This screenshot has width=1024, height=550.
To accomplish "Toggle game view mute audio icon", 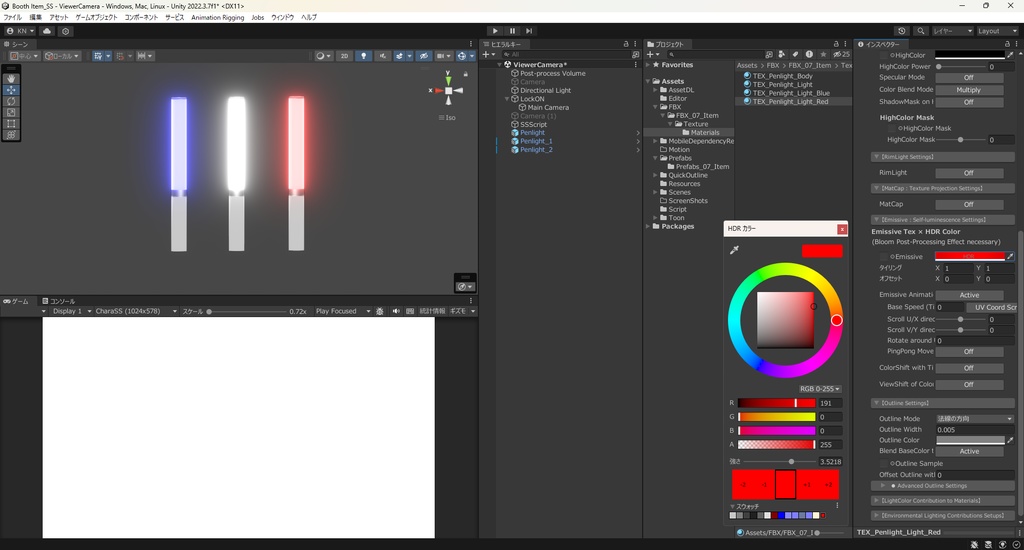I will [395, 312].
